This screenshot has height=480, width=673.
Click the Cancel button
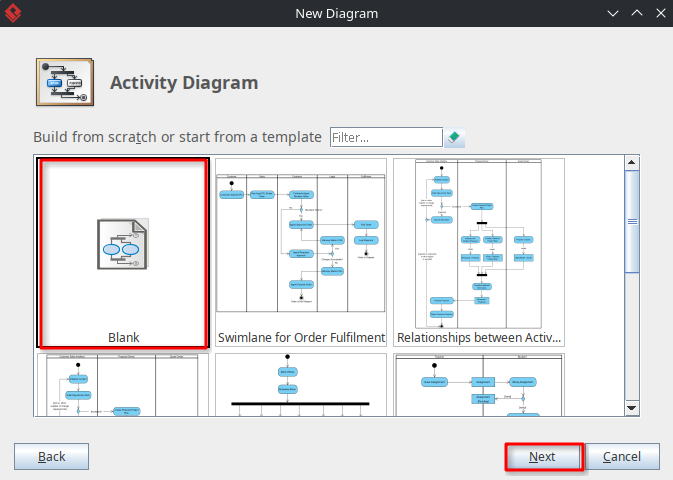(622, 457)
